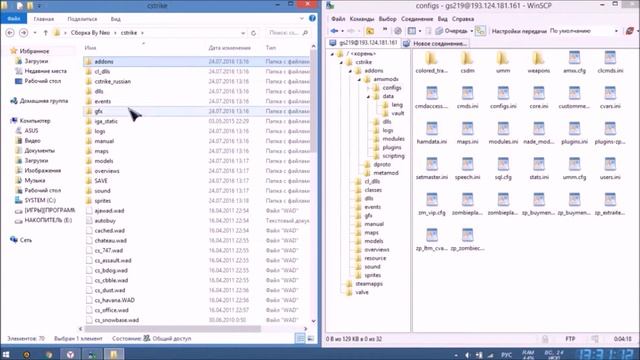The height and width of the screenshot is (360, 640).
Task: Open the Очередь queue button in WinSCP
Action: (451, 31)
